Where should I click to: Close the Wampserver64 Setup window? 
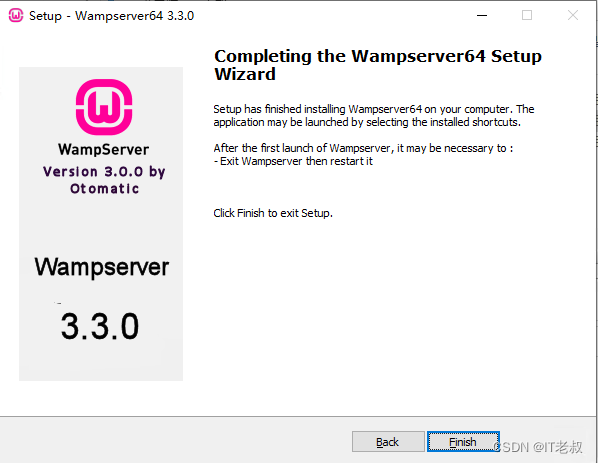click(x=572, y=16)
